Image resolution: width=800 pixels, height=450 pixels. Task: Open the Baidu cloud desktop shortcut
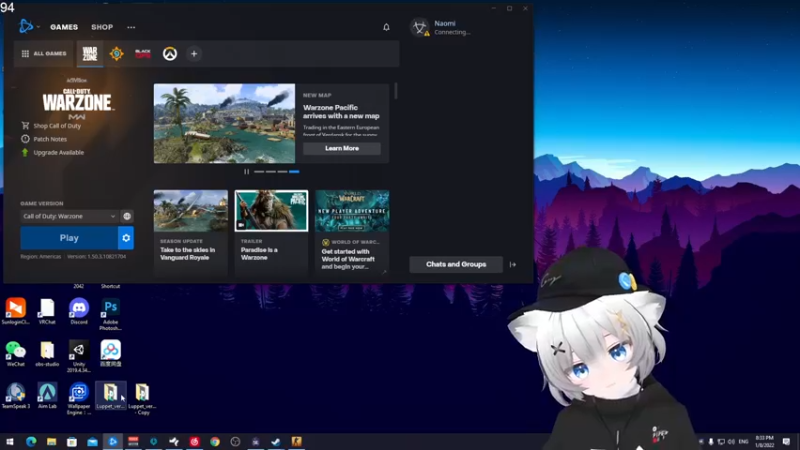point(110,354)
